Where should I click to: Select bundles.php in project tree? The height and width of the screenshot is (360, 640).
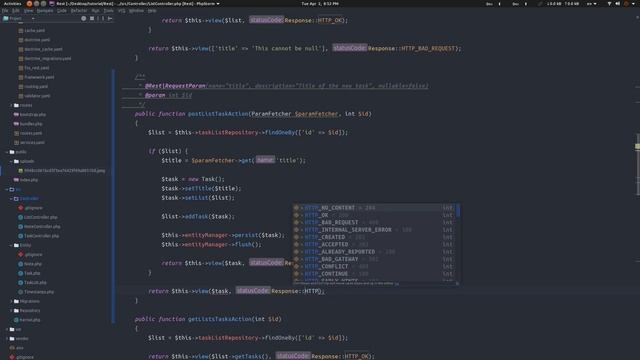click(28, 124)
